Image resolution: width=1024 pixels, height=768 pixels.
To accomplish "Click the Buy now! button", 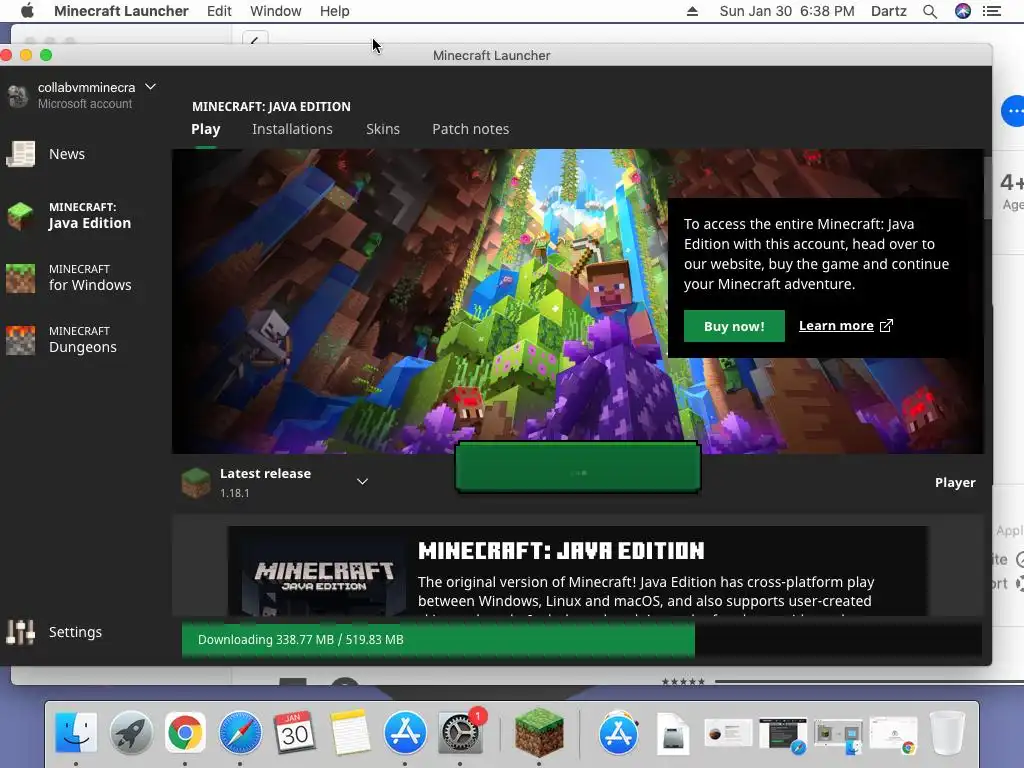I will point(734,326).
